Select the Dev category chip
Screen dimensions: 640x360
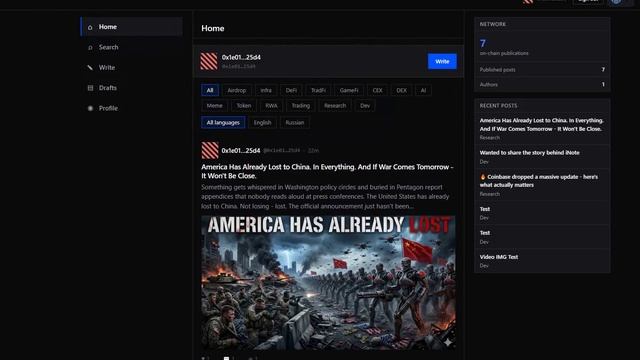pyautogui.click(x=365, y=106)
